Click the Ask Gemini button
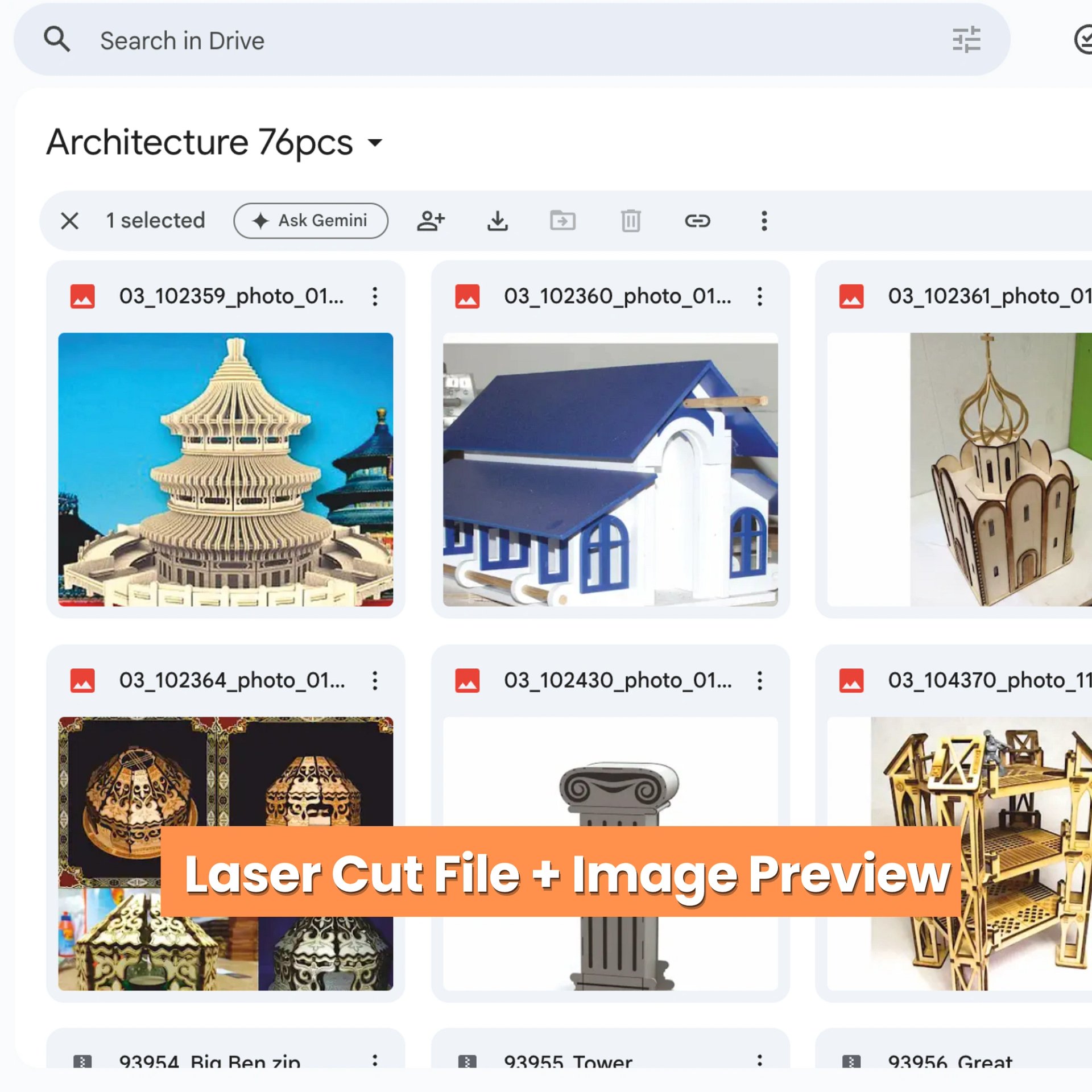 pyautogui.click(x=311, y=221)
